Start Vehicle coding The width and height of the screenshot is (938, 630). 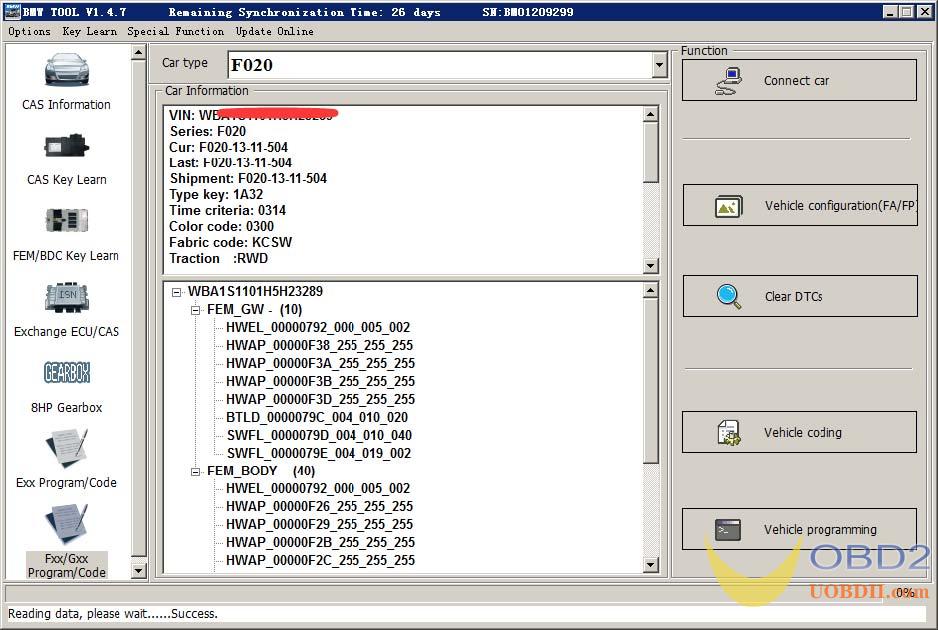798,433
